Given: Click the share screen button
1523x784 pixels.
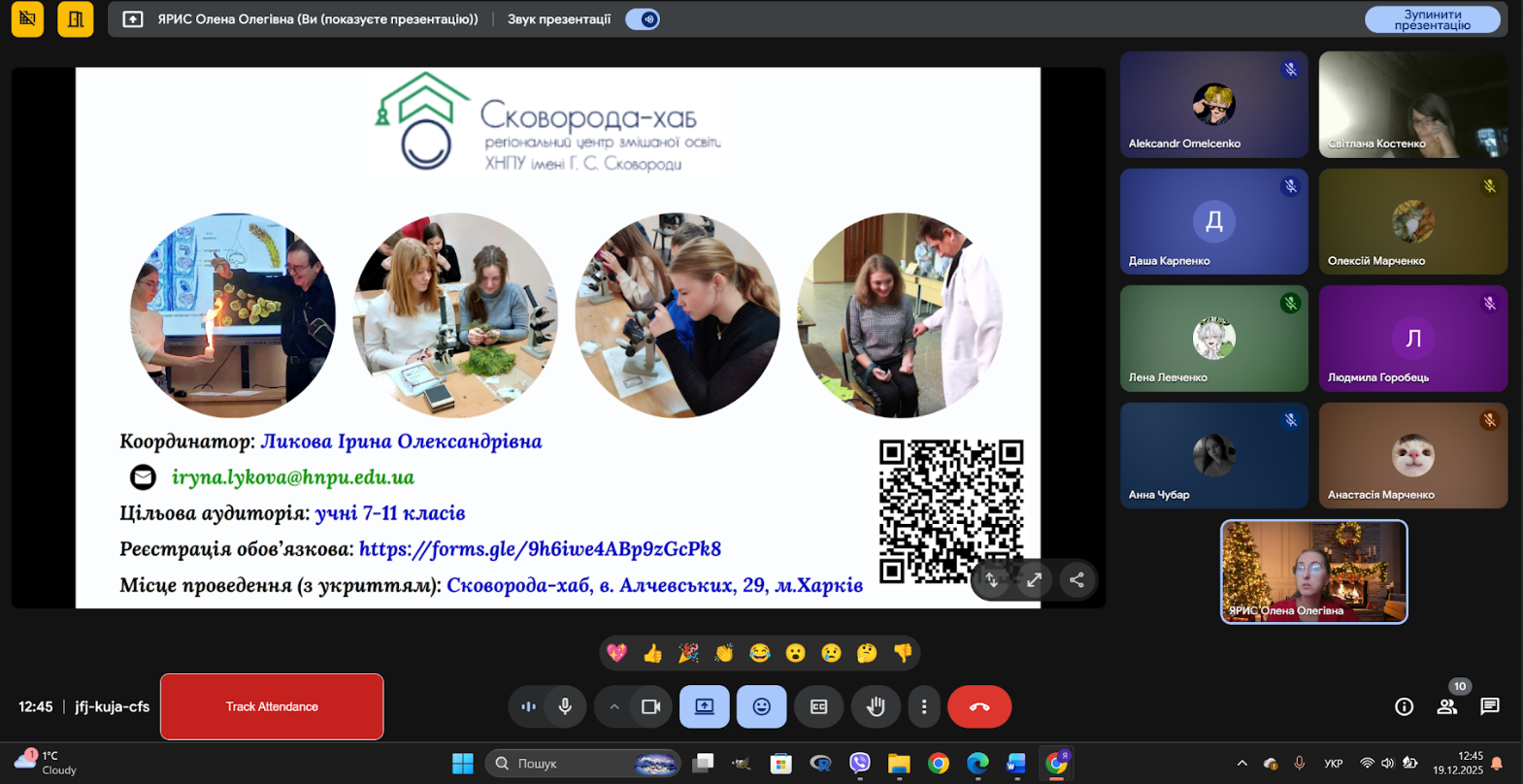Looking at the screenshot, I should click(x=704, y=706).
